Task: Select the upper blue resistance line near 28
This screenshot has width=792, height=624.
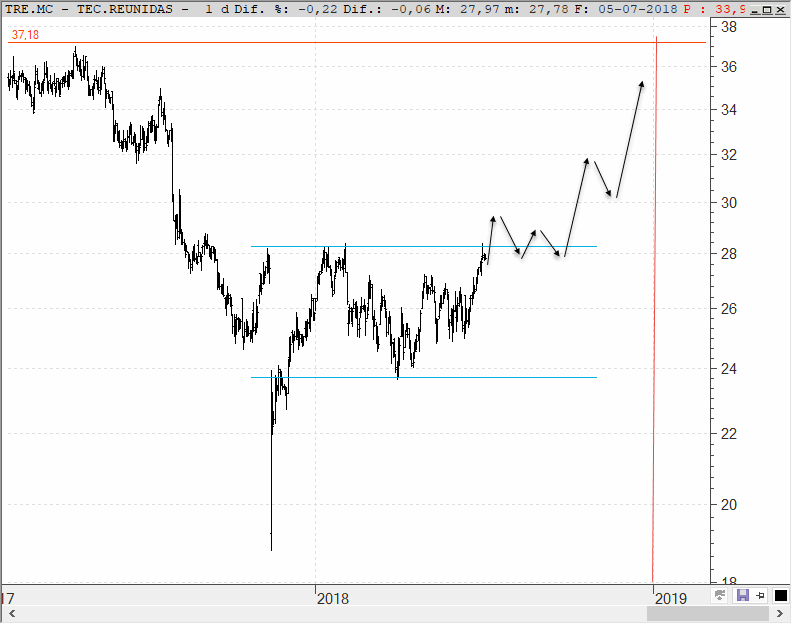Action: [423, 247]
